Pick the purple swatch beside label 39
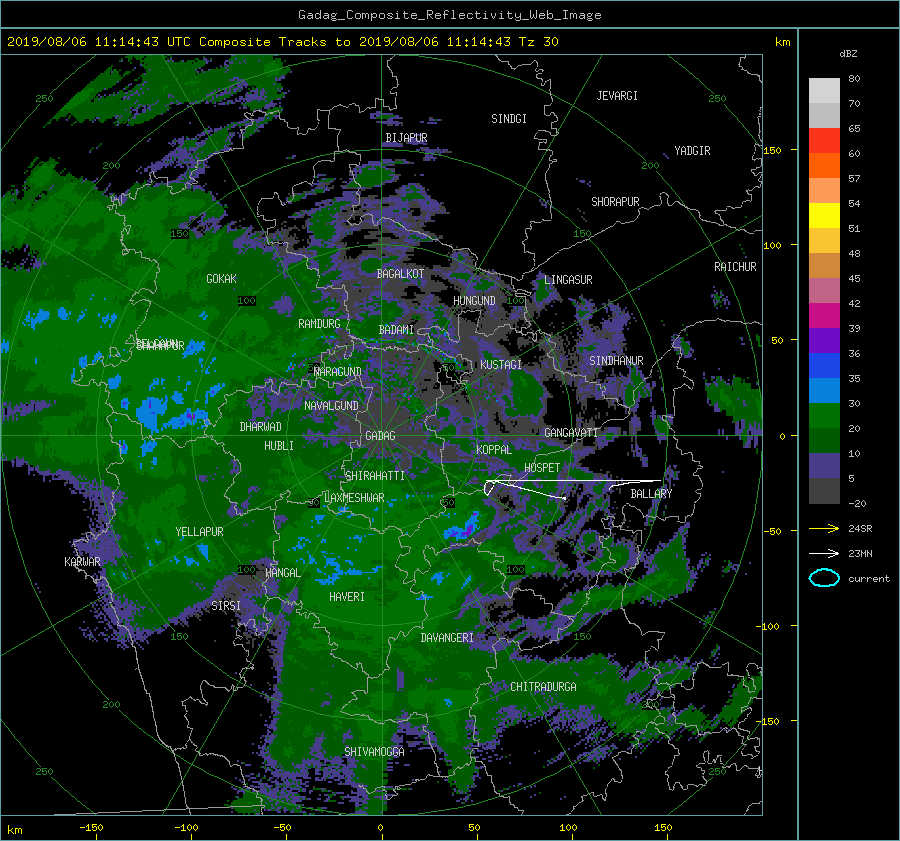Viewport: 900px width, 841px height. [824, 340]
